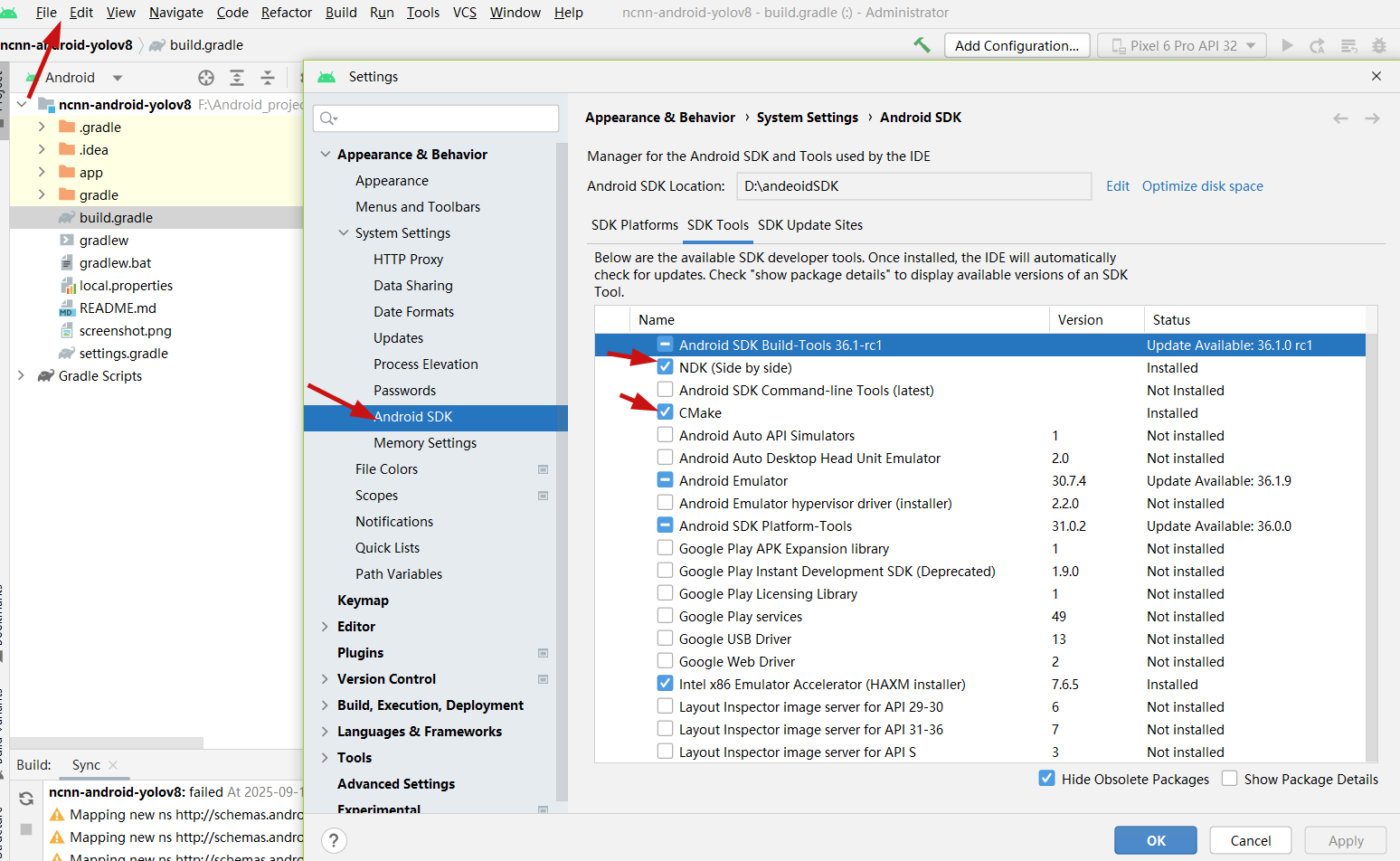Toggle Android Emulator checkbox
1400x861 pixels.
coord(665,480)
